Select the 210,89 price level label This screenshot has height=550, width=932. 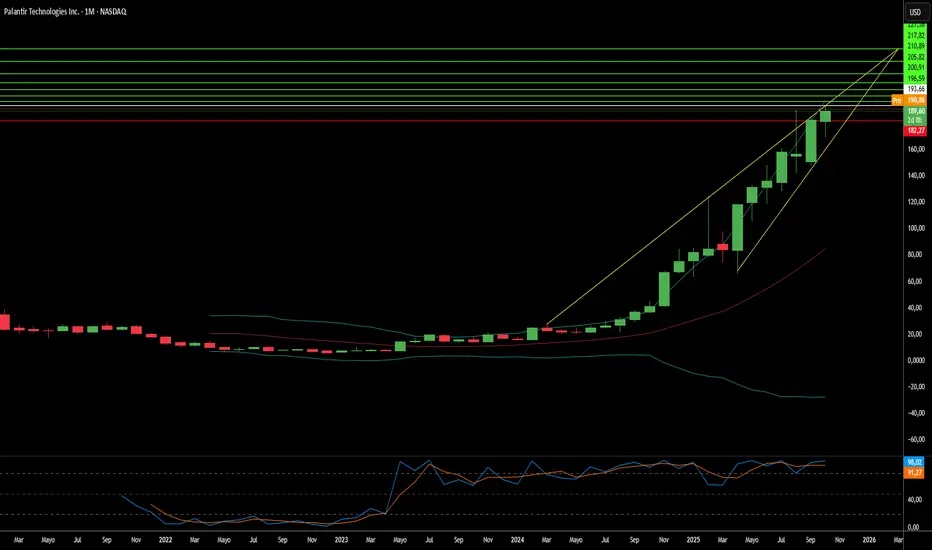click(x=916, y=46)
